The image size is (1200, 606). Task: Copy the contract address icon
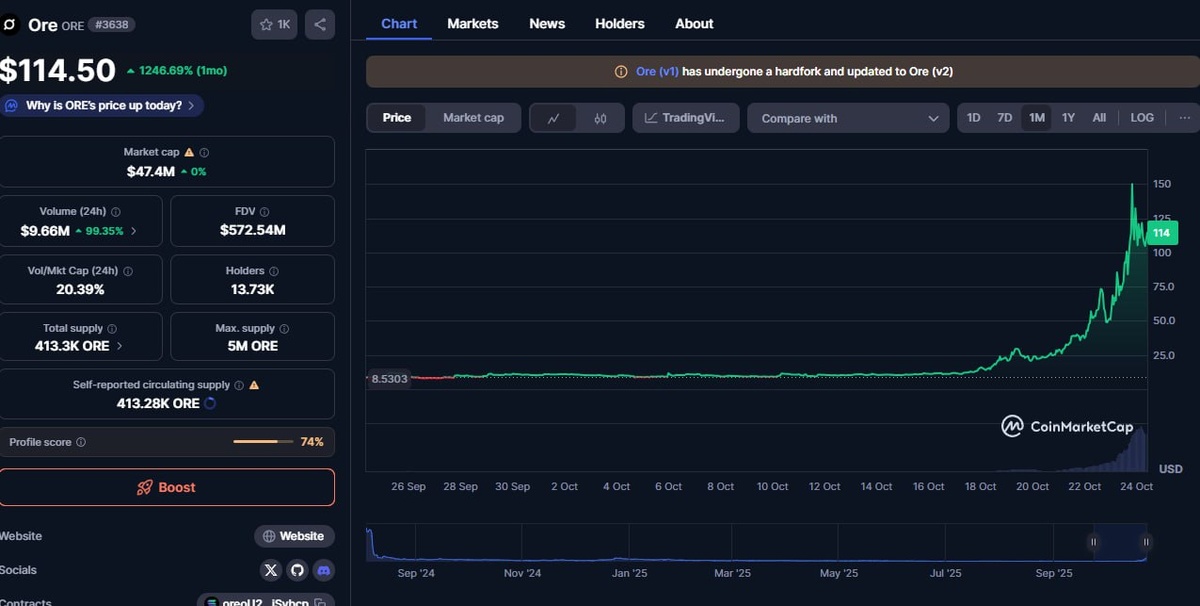coord(320,602)
